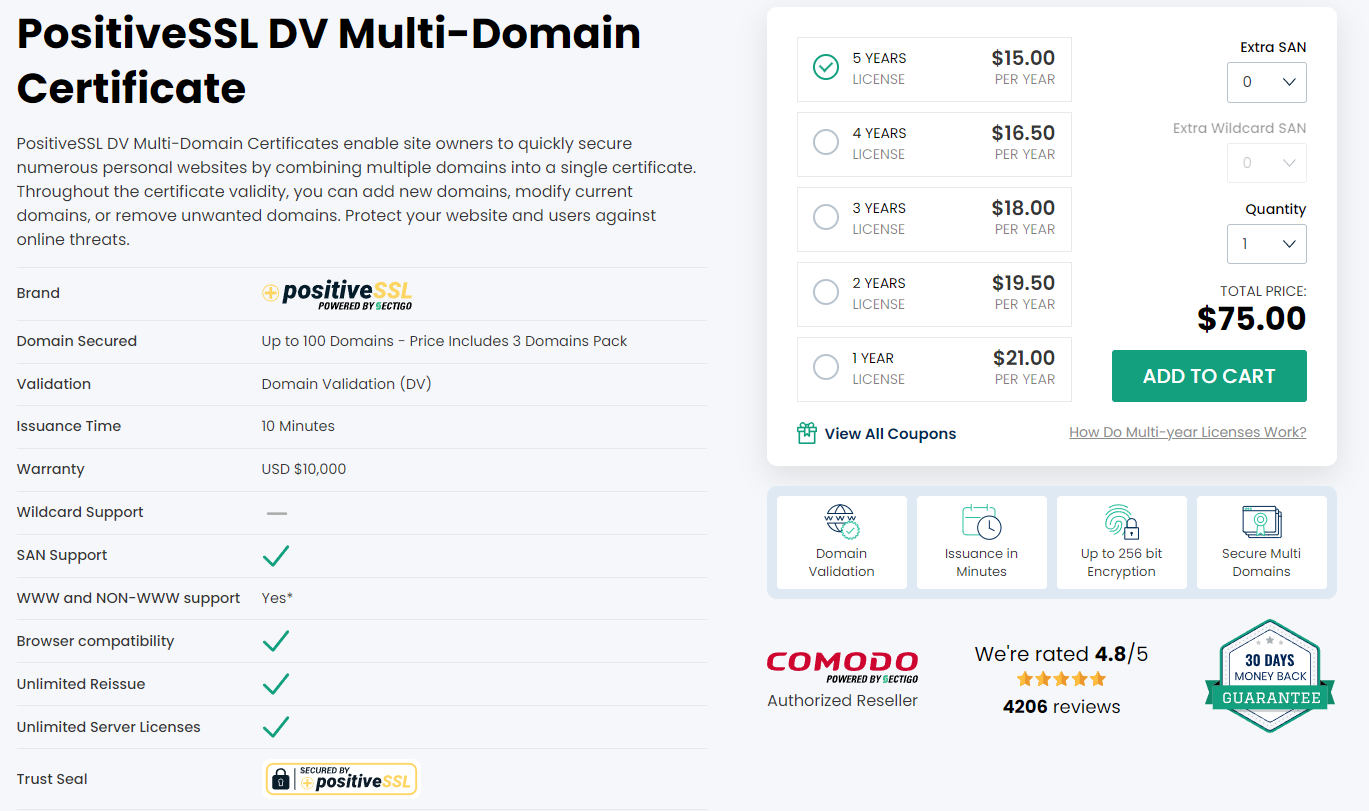Click the USD $10,000 warranty value
The height and width of the screenshot is (811, 1369).
point(304,469)
